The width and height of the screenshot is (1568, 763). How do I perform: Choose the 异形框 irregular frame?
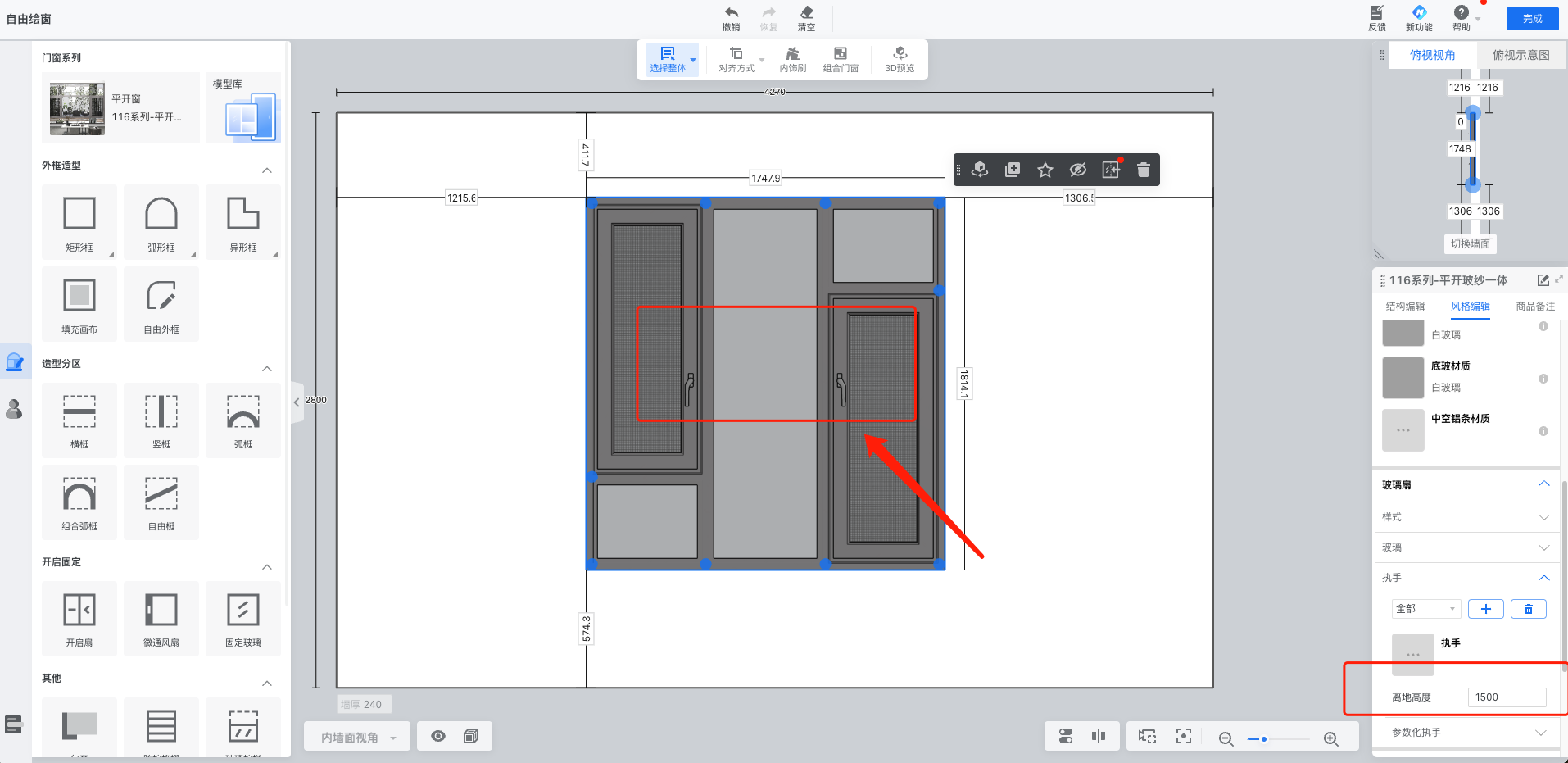click(243, 222)
